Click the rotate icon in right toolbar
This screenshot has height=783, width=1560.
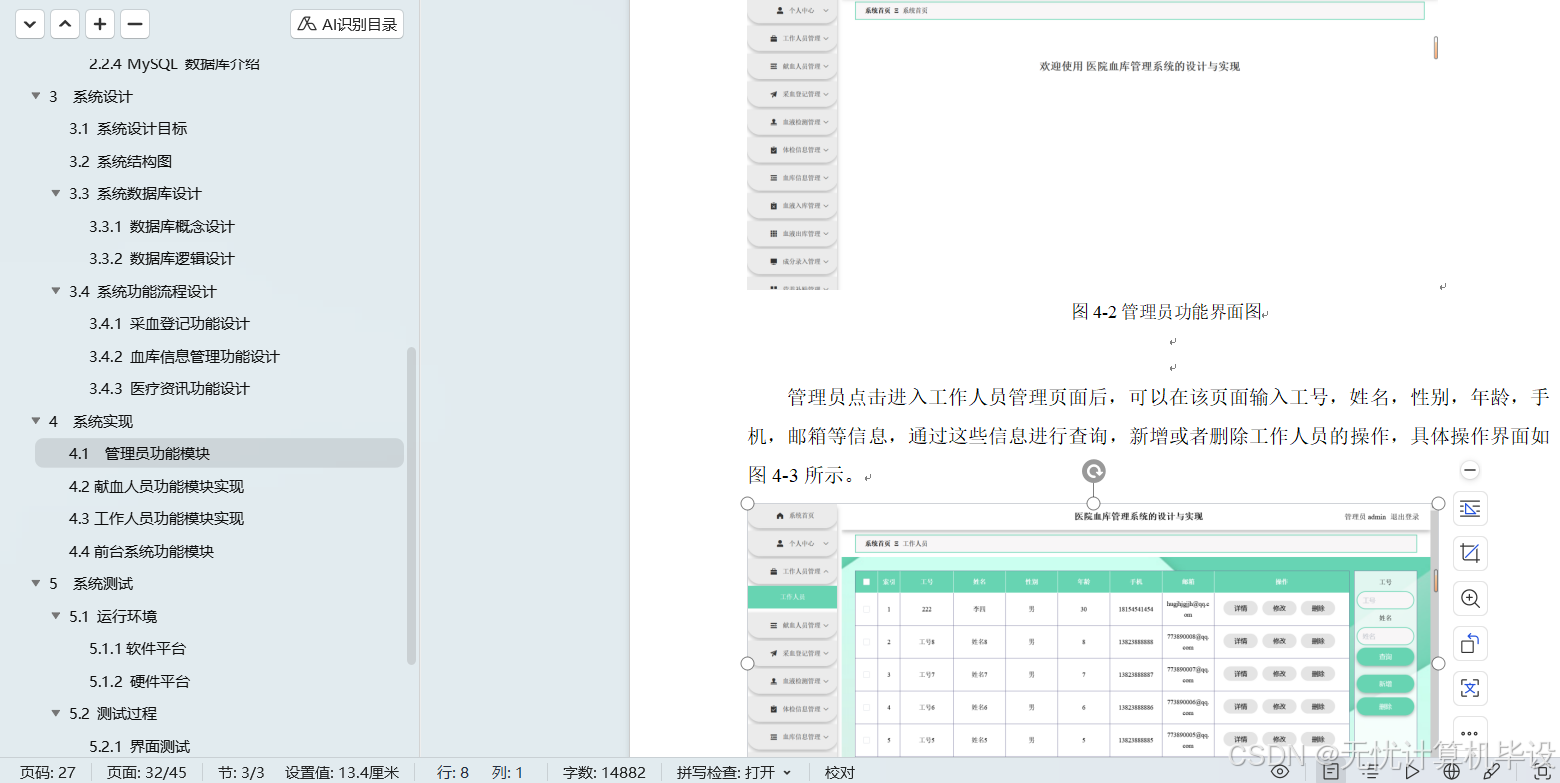(x=1469, y=643)
